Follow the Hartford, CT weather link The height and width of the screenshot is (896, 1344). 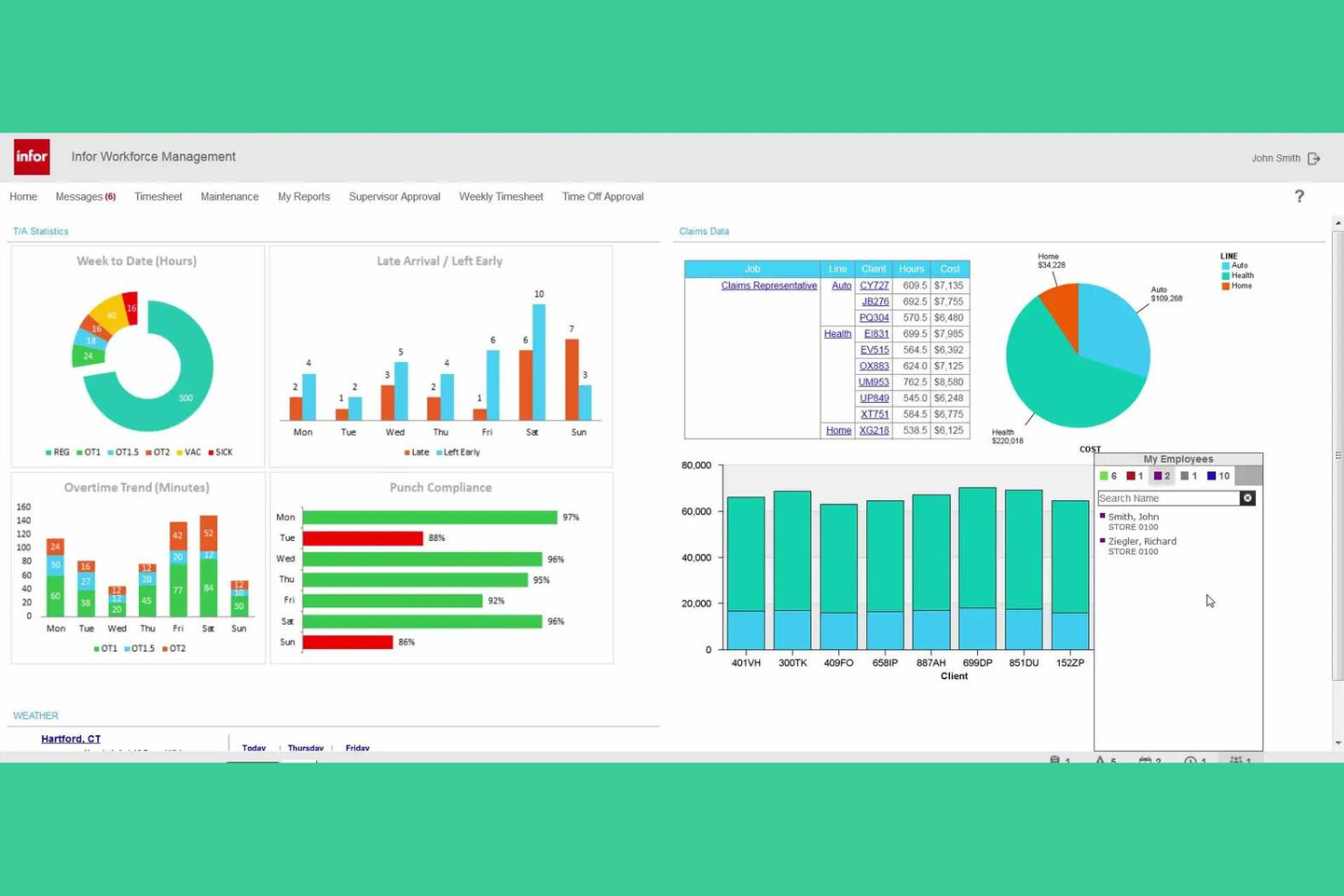click(70, 738)
